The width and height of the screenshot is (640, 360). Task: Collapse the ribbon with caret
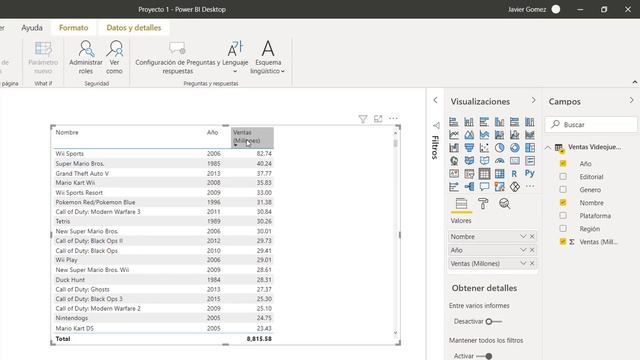(635, 82)
